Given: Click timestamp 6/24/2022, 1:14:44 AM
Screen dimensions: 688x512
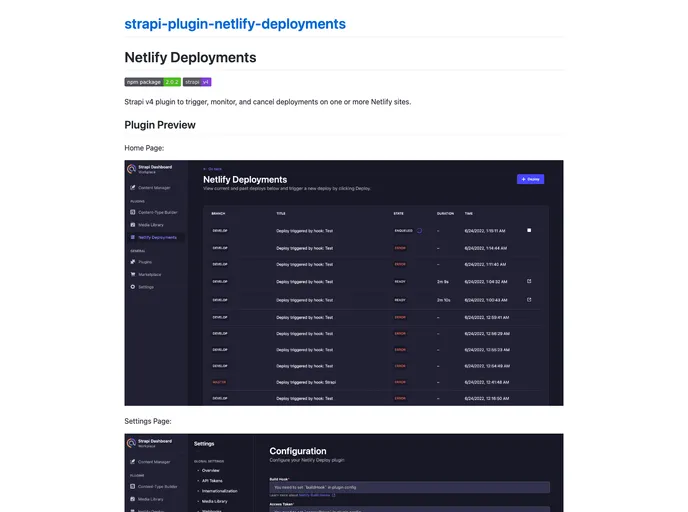Looking at the screenshot, I should click(x=486, y=248).
